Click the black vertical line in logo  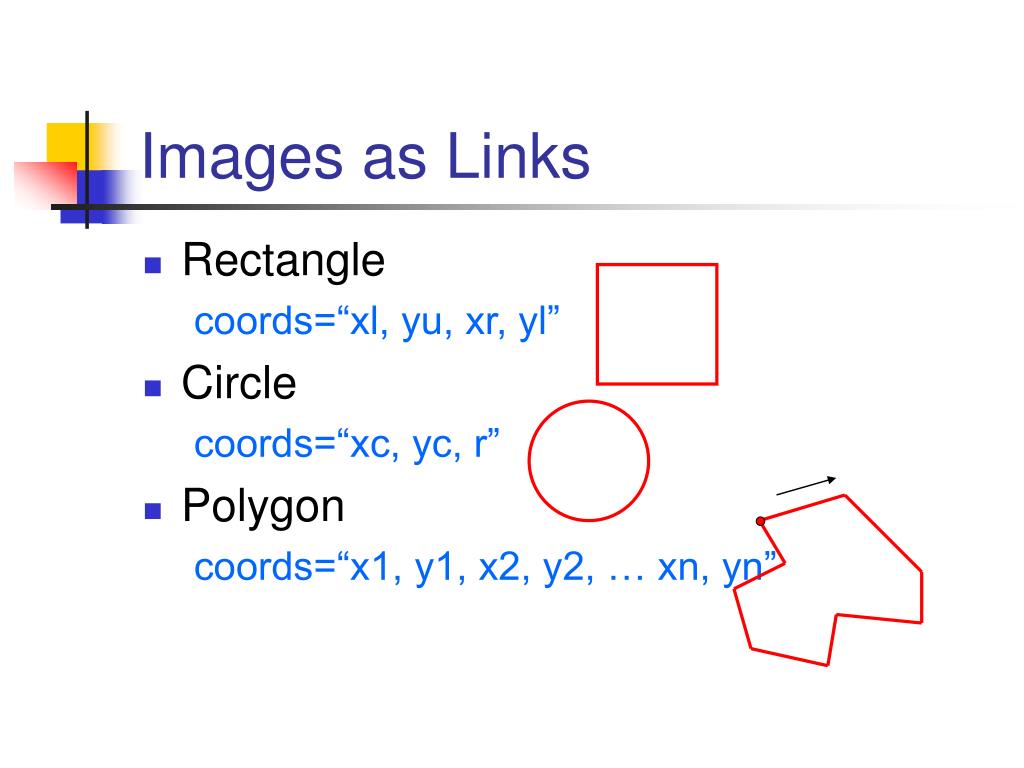pyautogui.click(x=87, y=170)
